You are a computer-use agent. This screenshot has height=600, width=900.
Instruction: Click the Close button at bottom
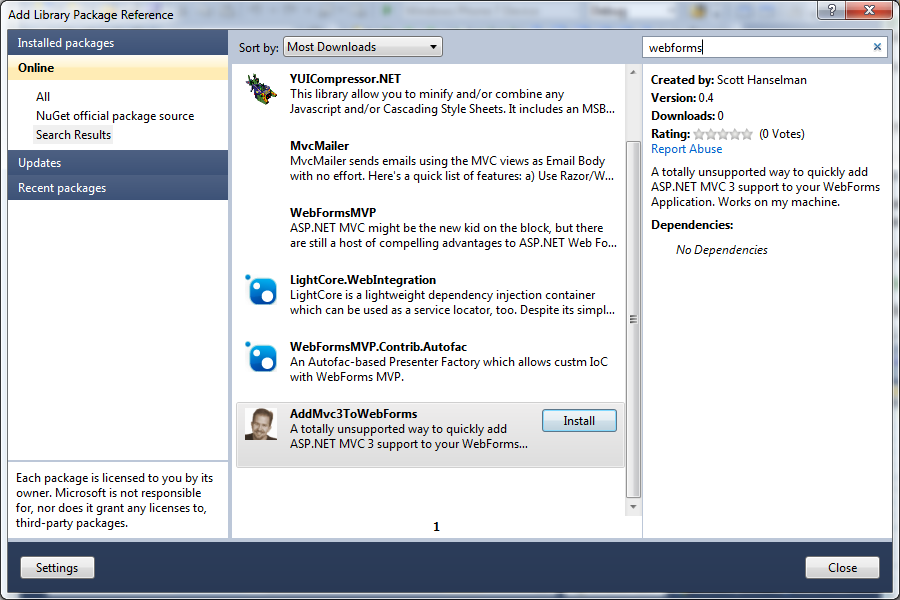(842, 568)
